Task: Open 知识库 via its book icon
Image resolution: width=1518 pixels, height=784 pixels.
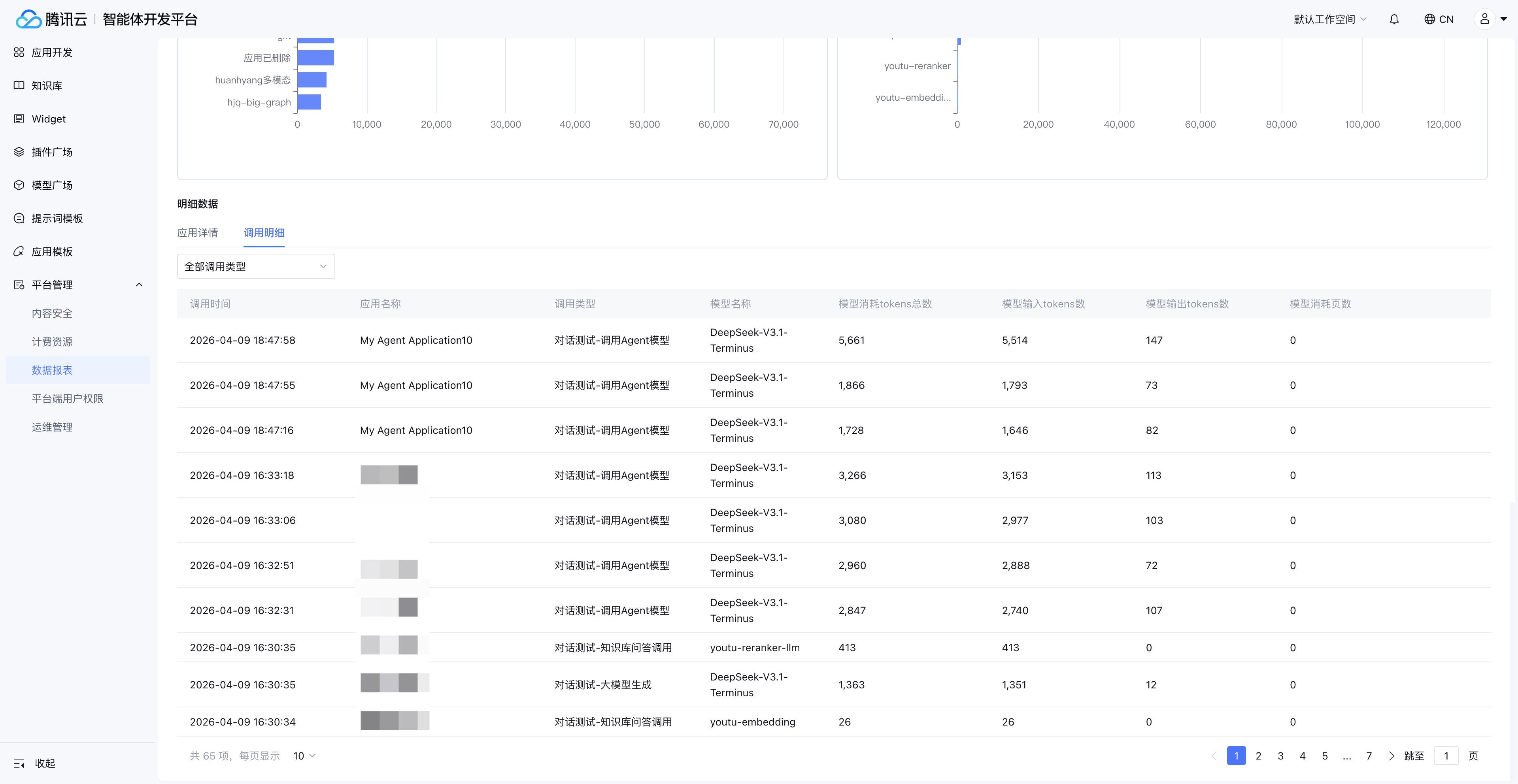Action: (x=19, y=85)
